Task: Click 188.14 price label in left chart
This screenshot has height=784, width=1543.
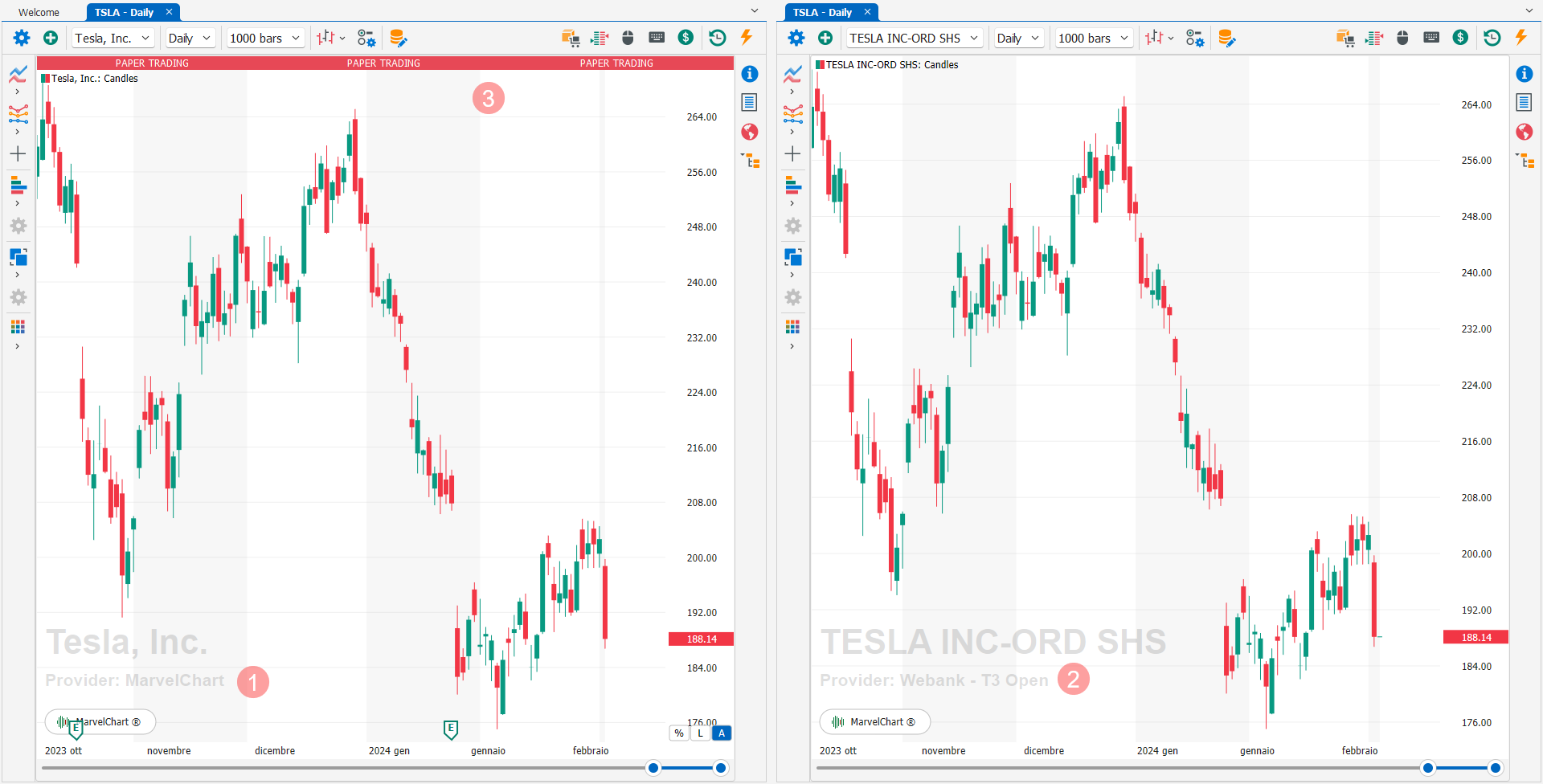Action: pos(701,639)
